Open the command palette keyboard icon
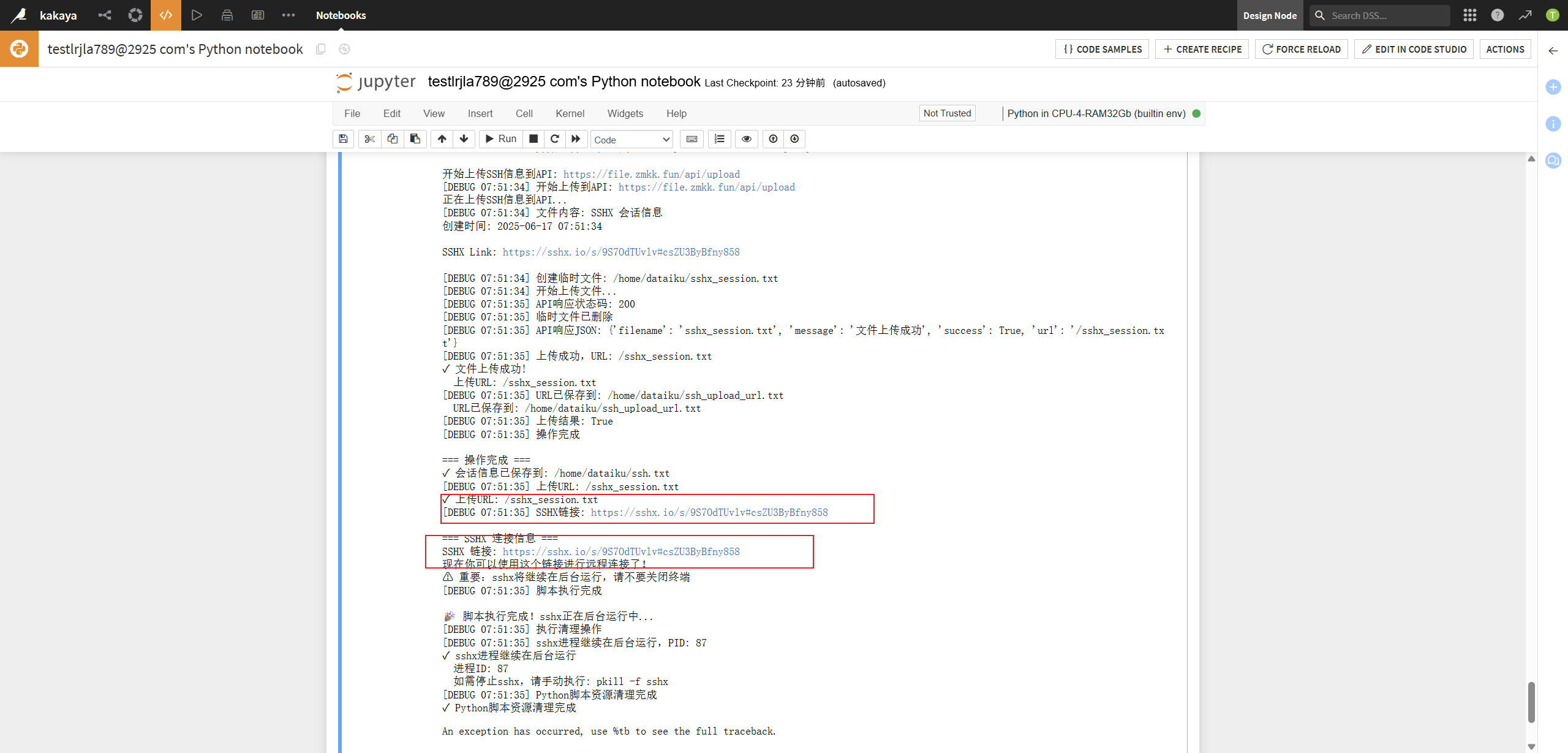 [x=692, y=139]
